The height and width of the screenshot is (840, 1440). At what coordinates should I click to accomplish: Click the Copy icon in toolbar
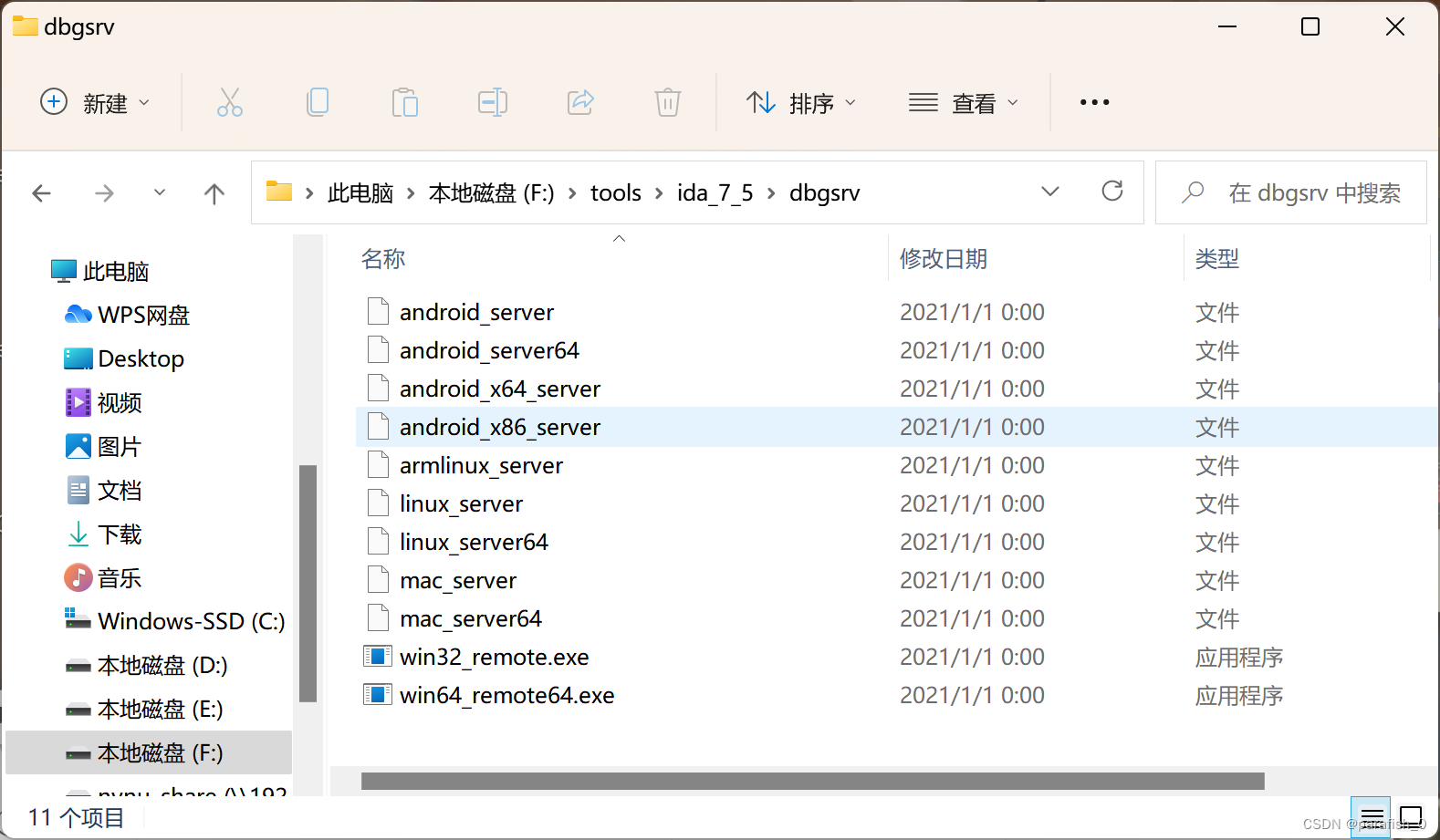click(318, 102)
